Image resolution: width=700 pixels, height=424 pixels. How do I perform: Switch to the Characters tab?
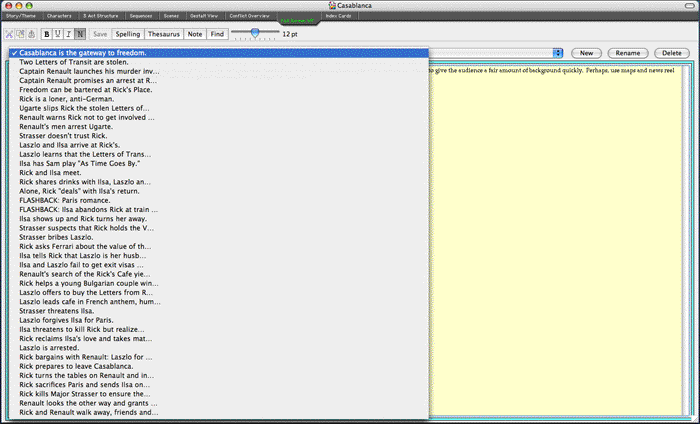59,17
